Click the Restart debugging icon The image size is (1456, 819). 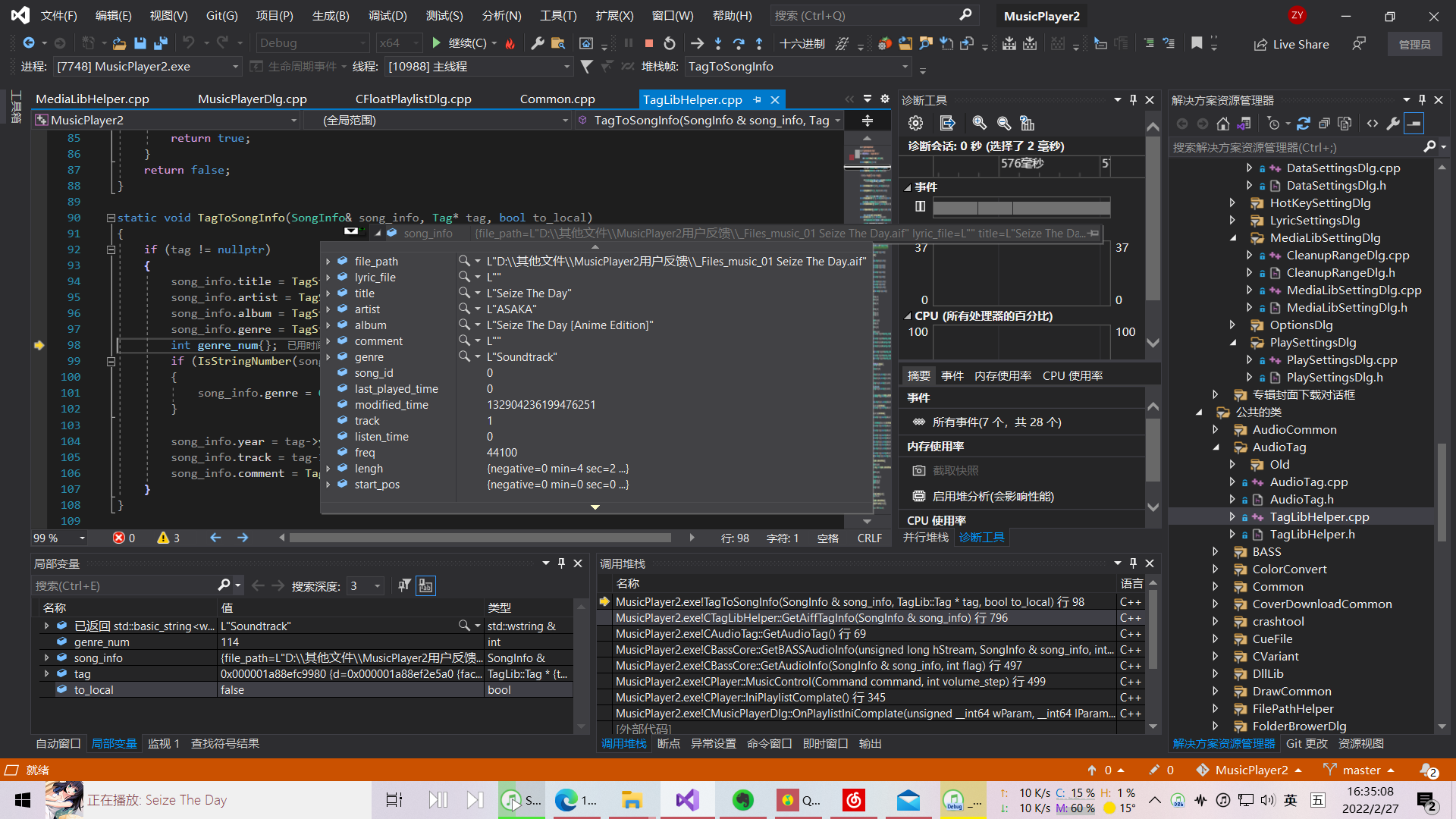pos(669,44)
